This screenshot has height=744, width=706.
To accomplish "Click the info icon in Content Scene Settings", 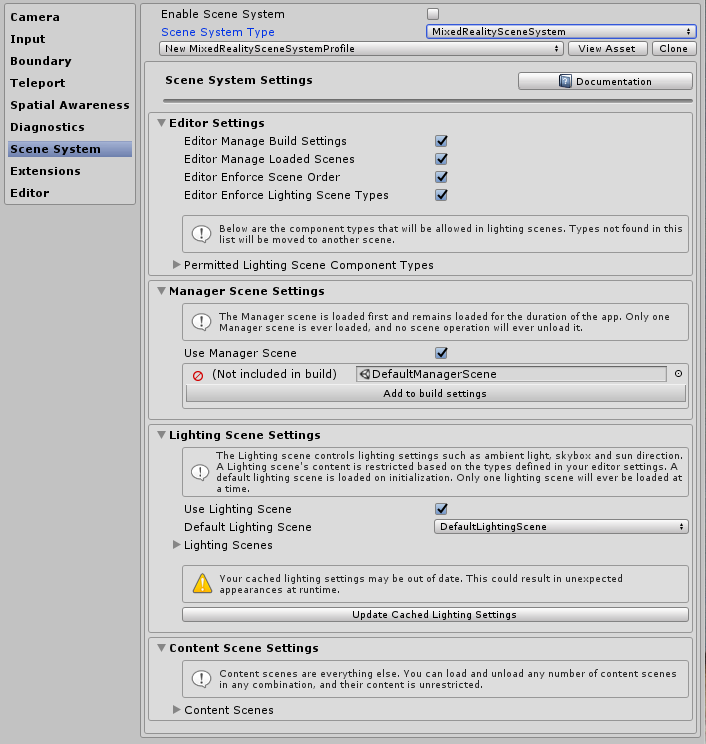I will (202, 680).
